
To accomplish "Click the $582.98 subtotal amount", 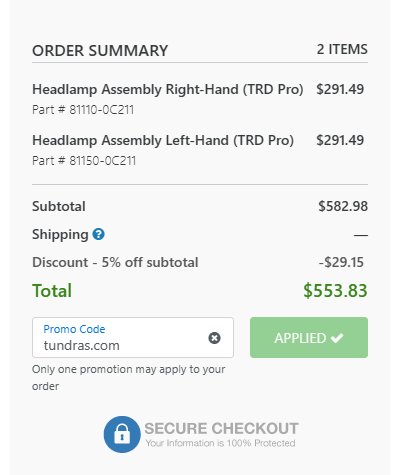I will pos(343,206).
